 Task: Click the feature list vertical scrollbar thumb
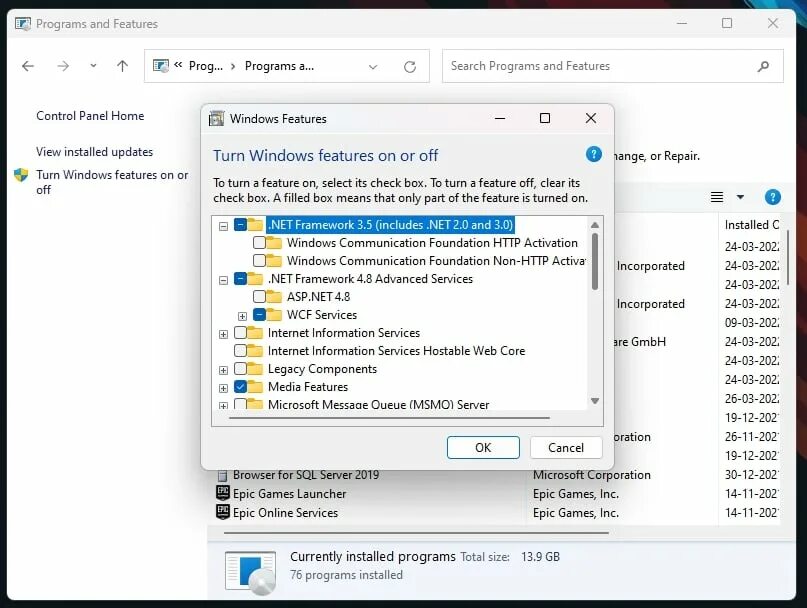tap(595, 262)
